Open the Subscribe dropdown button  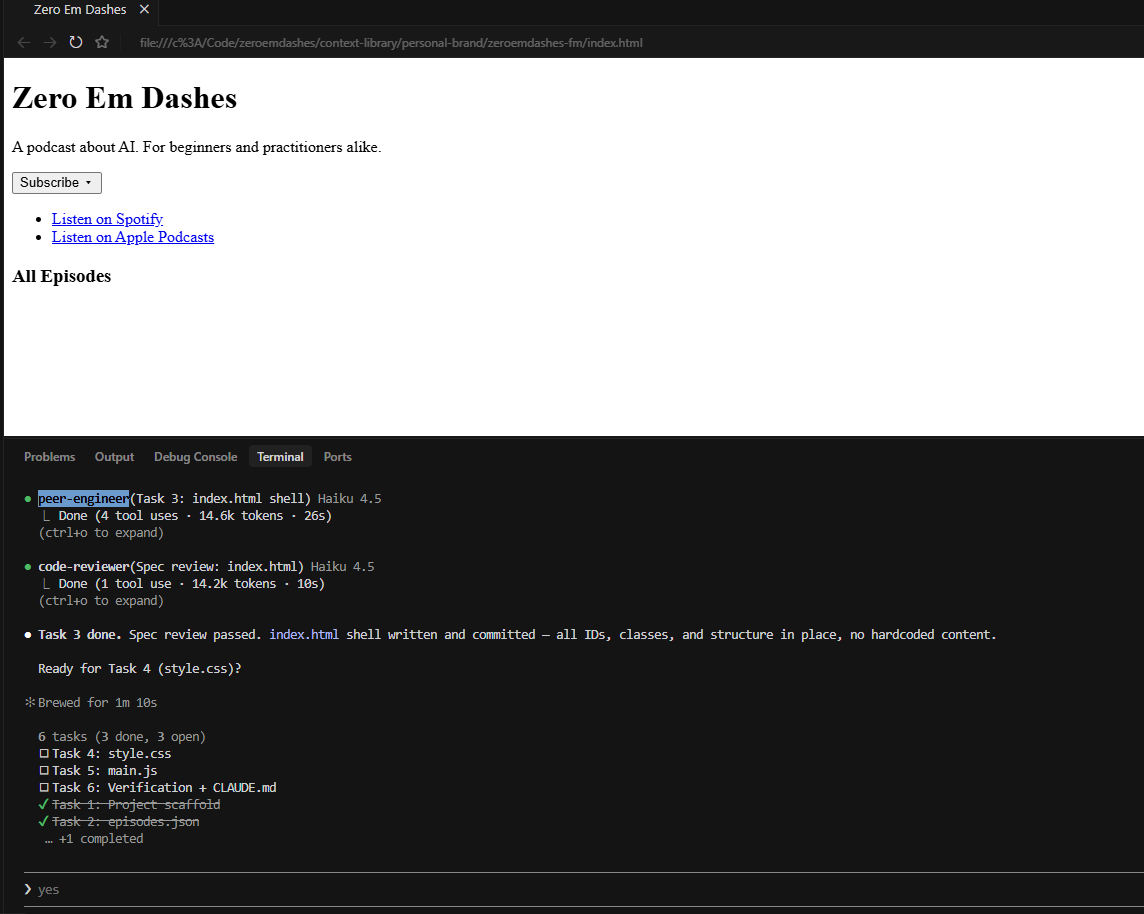pos(57,182)
